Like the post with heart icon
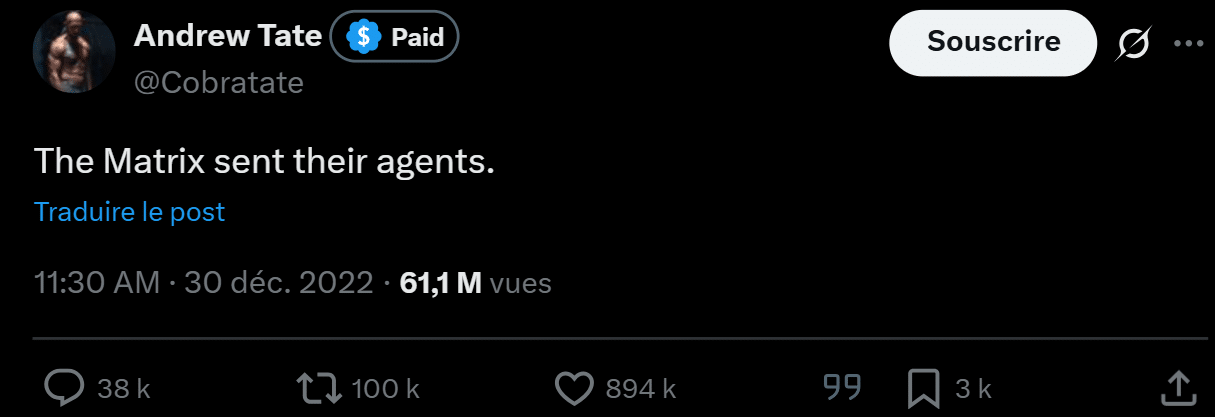Image resolution: width=1215 pixels, height=417 pixels. 575,387
